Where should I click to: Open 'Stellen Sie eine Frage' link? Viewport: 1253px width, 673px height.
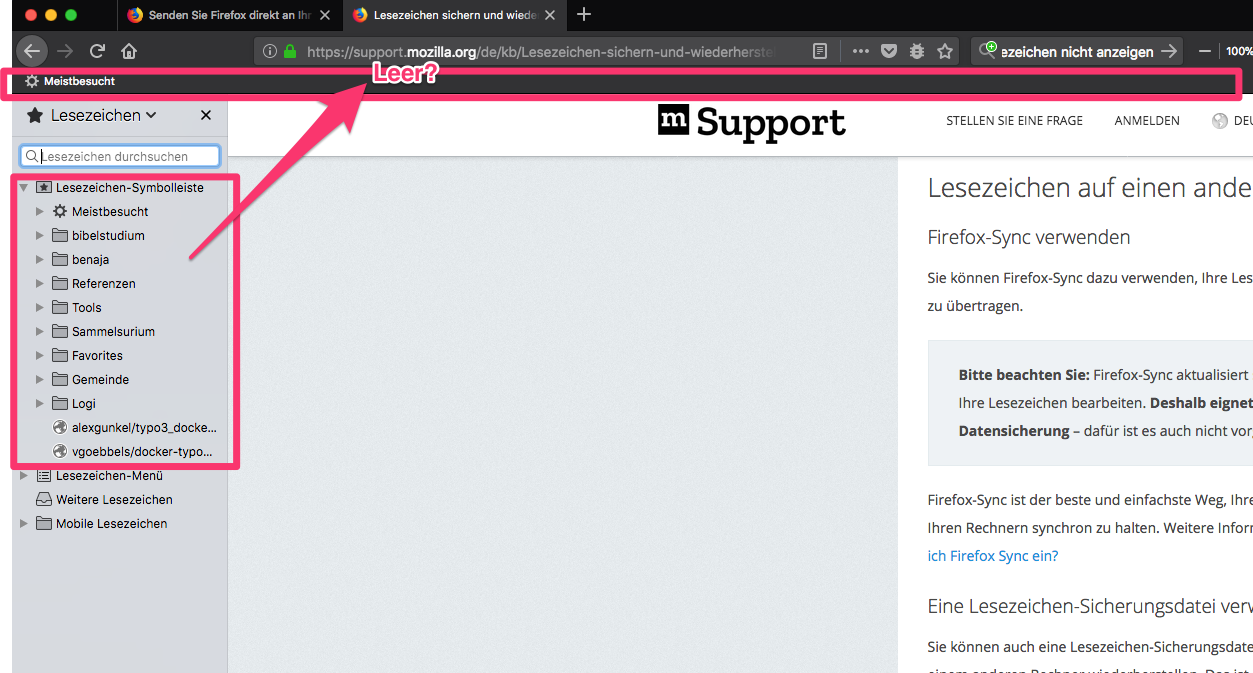(x=1014, y=120)
